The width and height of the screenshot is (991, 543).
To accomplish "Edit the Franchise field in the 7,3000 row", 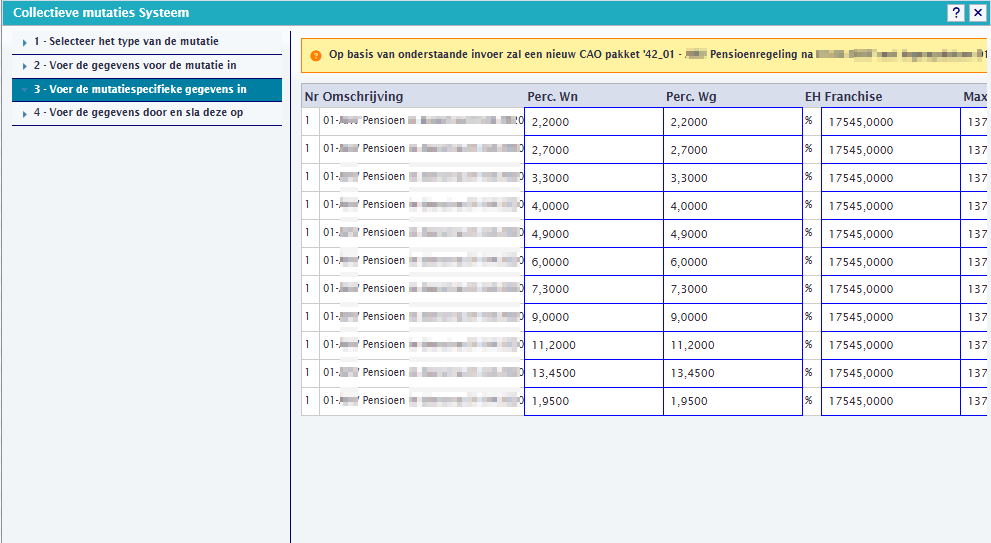I will coord(891,289).
